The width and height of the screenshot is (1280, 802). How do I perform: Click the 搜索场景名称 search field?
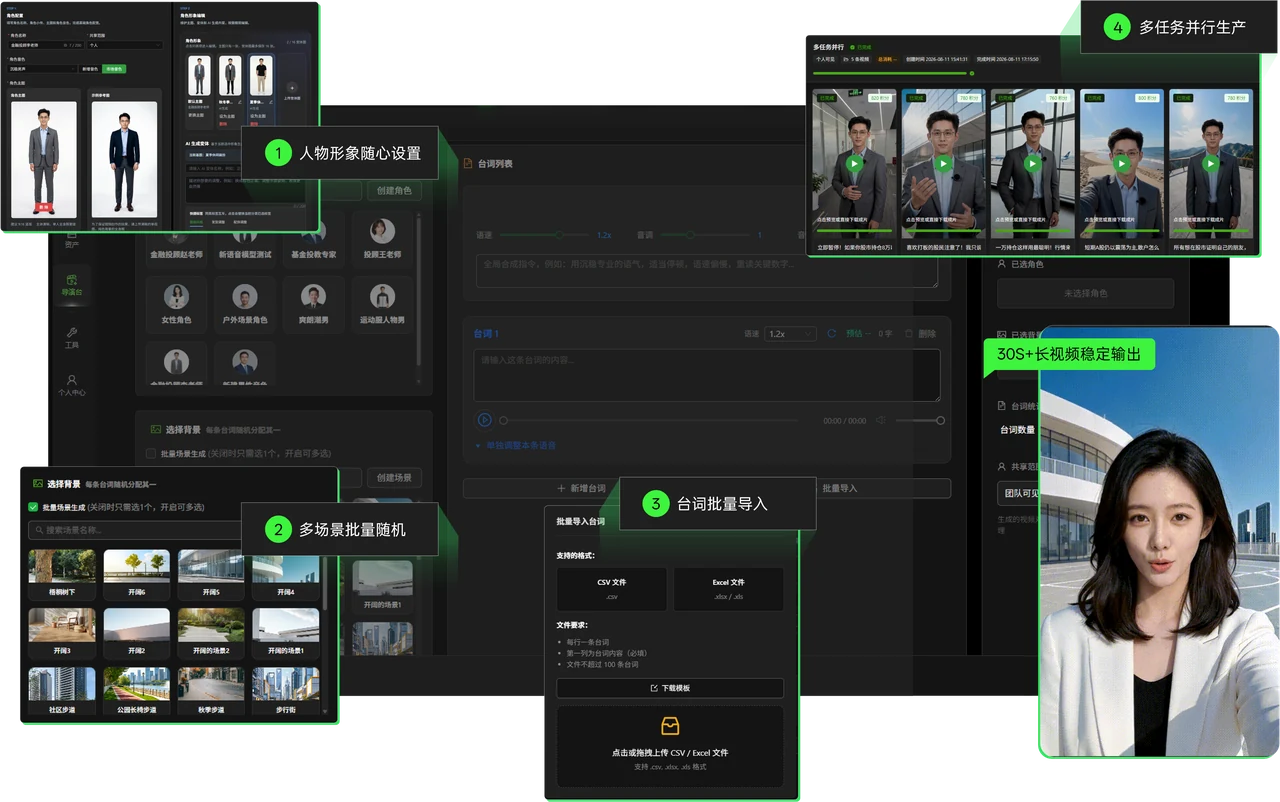tap(135, 530)
